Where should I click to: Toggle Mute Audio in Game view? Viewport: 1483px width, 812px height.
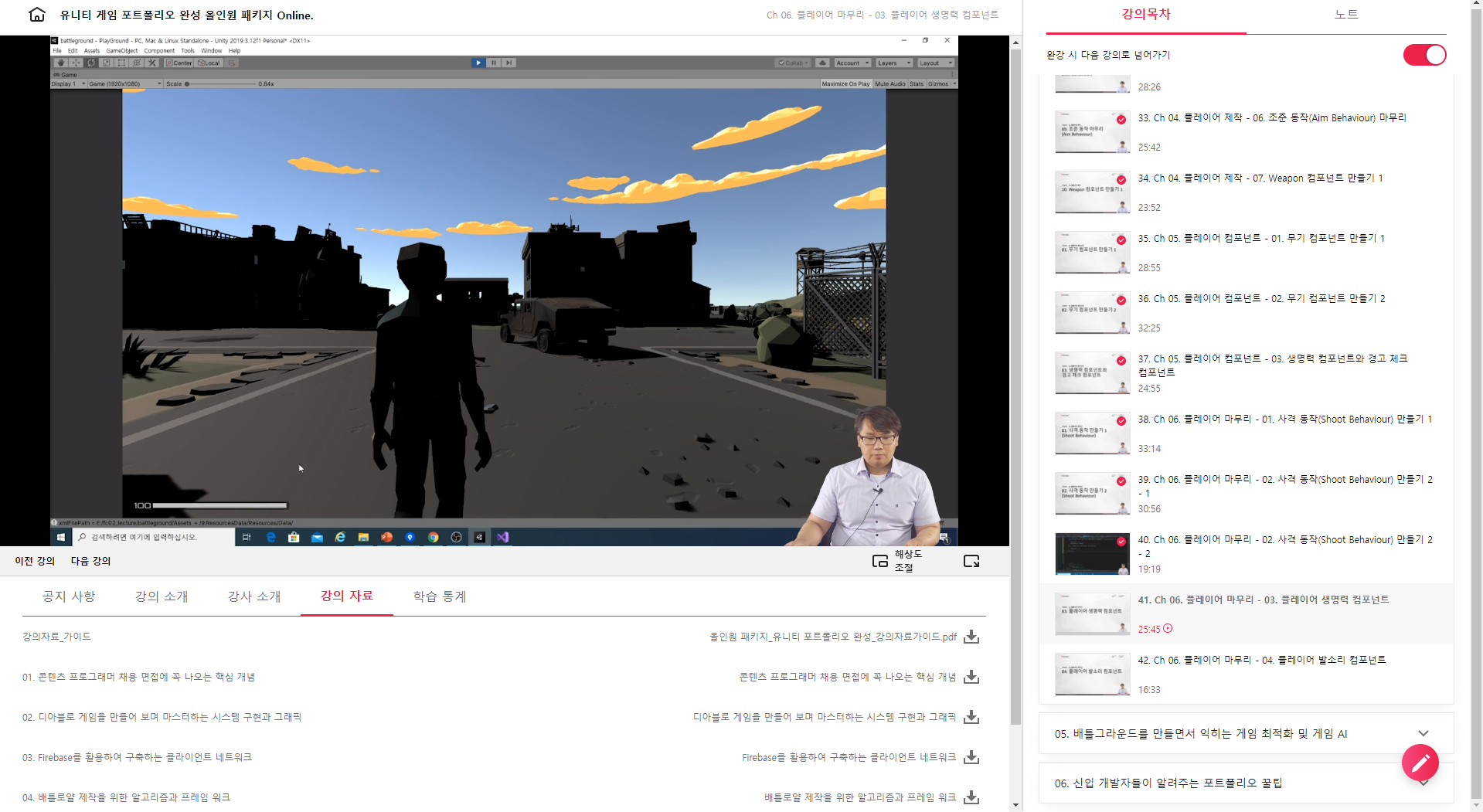(889, 83)
